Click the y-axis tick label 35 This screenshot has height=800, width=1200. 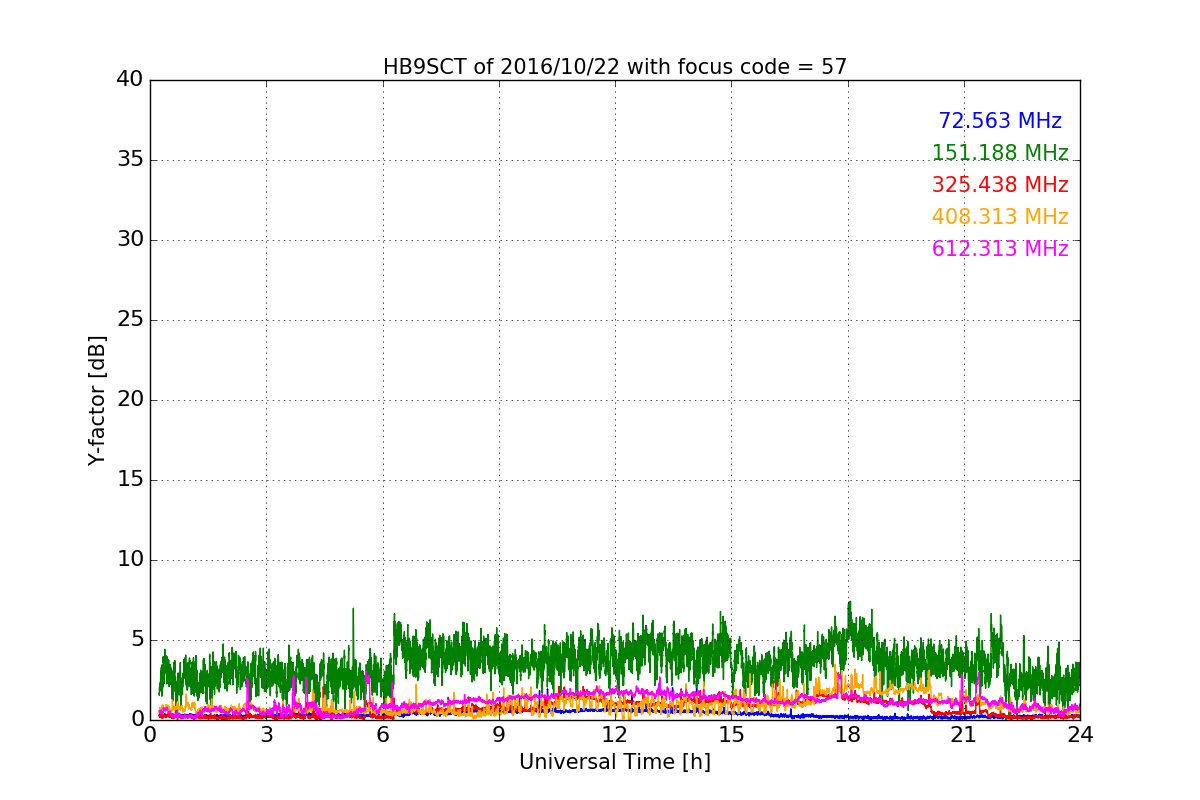click(x=130, y=160)
